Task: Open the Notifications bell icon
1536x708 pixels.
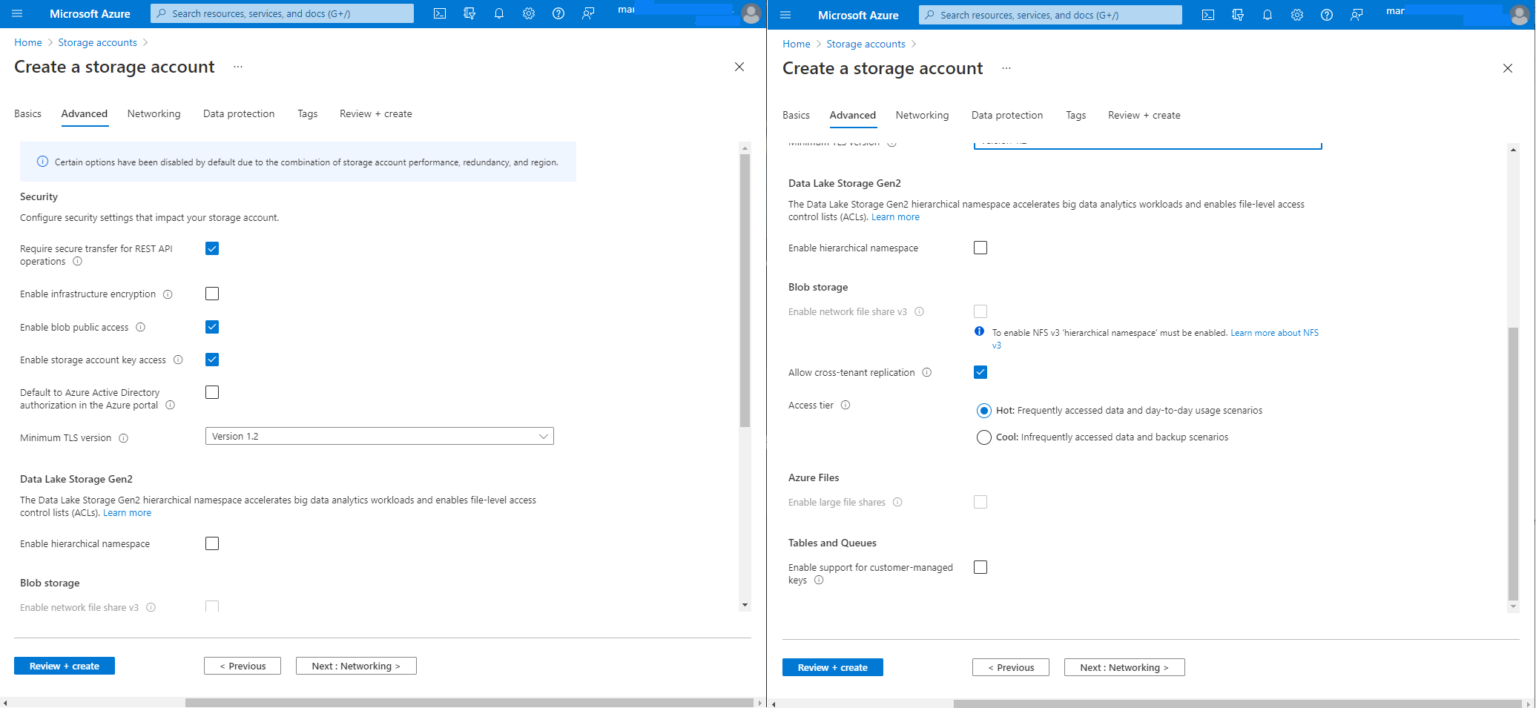Action: tap(499, 13)
